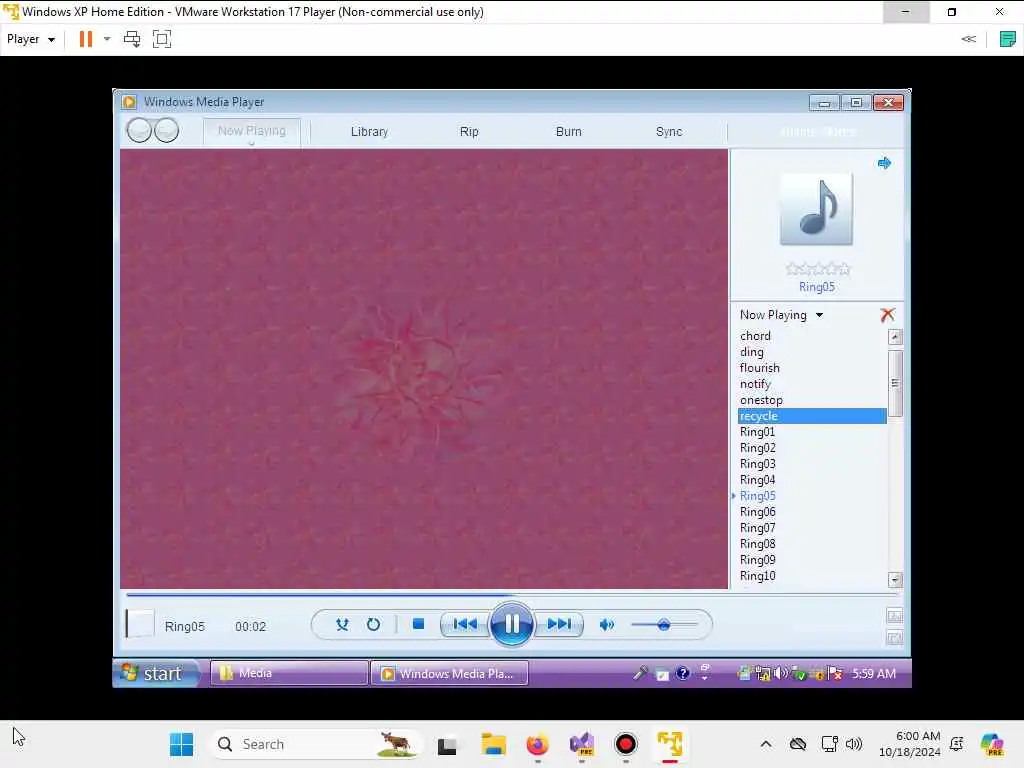Skip to the previous track
Screen dimensions: 1024x768
click(465, 624)
